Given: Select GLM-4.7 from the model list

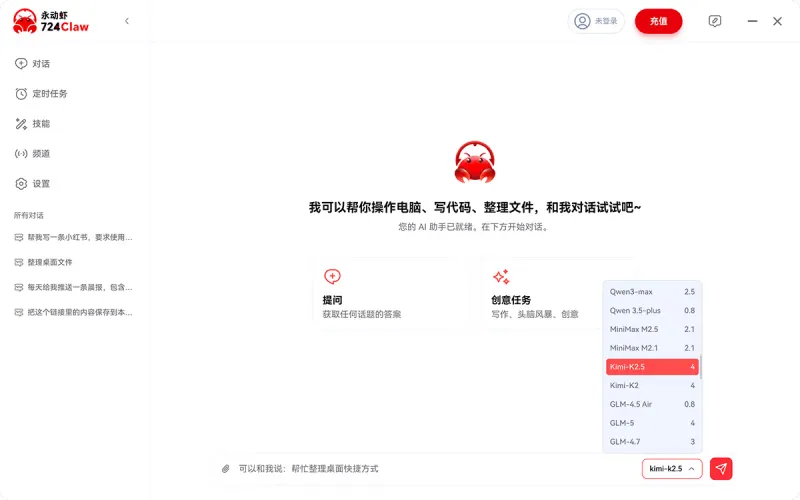Looking at the screenshot, I should (652, 442).
